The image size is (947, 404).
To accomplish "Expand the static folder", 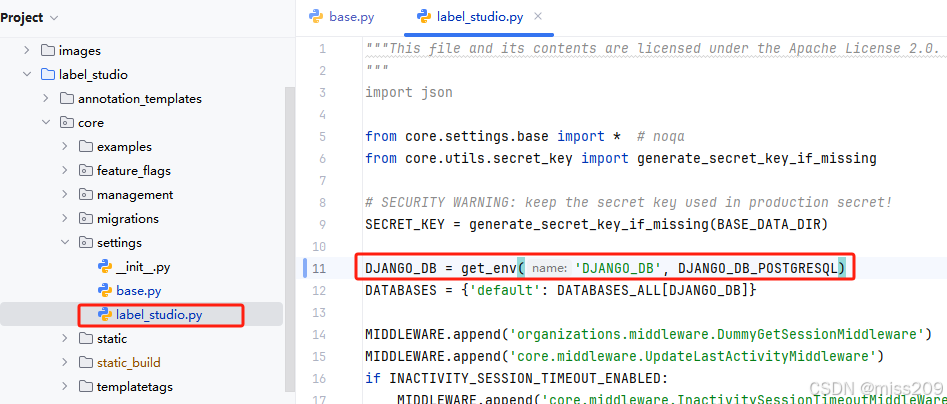I will pyautogui.click(x=65, y=339).
